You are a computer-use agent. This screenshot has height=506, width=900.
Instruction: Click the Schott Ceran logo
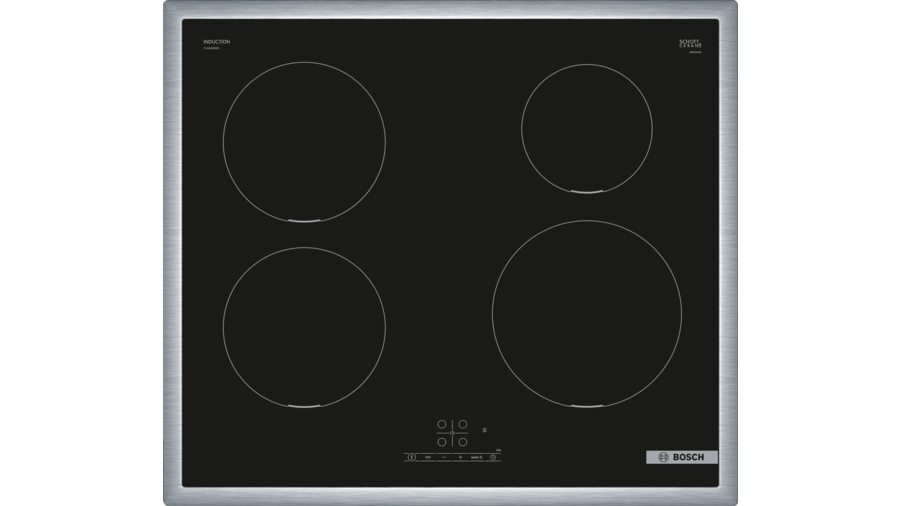690,43
